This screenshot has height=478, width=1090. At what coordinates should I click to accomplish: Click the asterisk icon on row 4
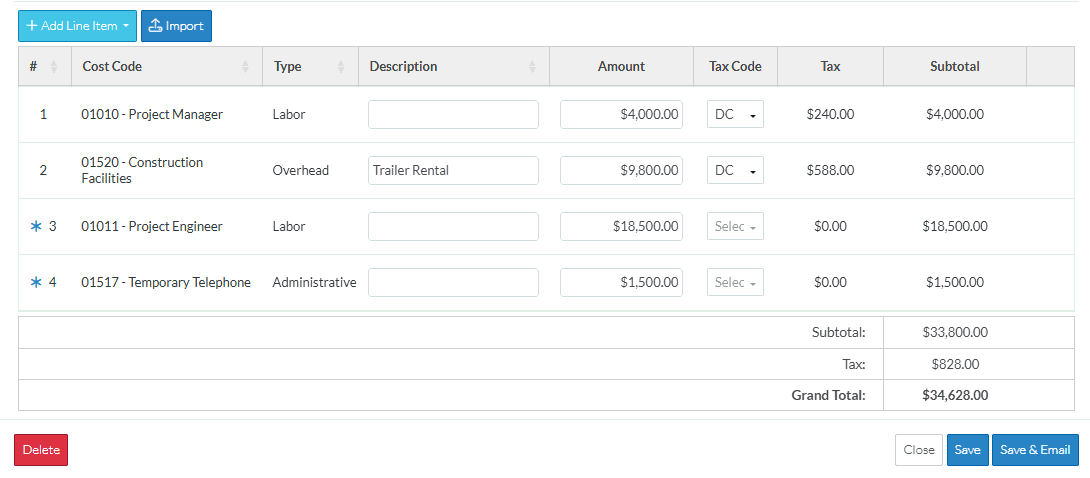click(36, 283)
